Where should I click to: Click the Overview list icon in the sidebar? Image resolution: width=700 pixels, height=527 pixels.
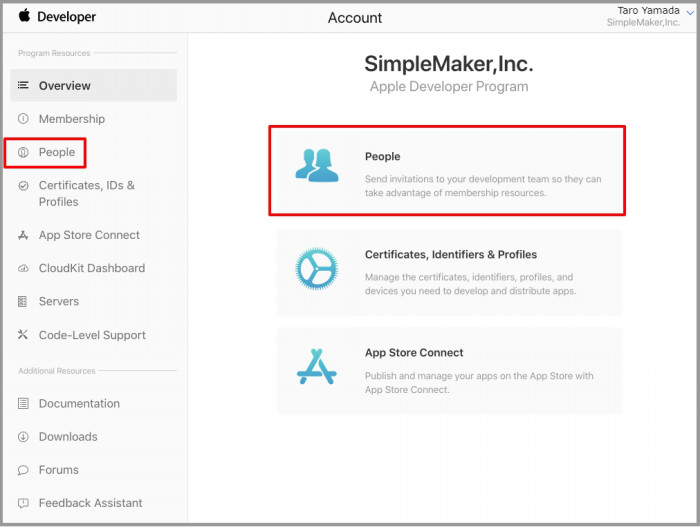click(x=23, y=85)
